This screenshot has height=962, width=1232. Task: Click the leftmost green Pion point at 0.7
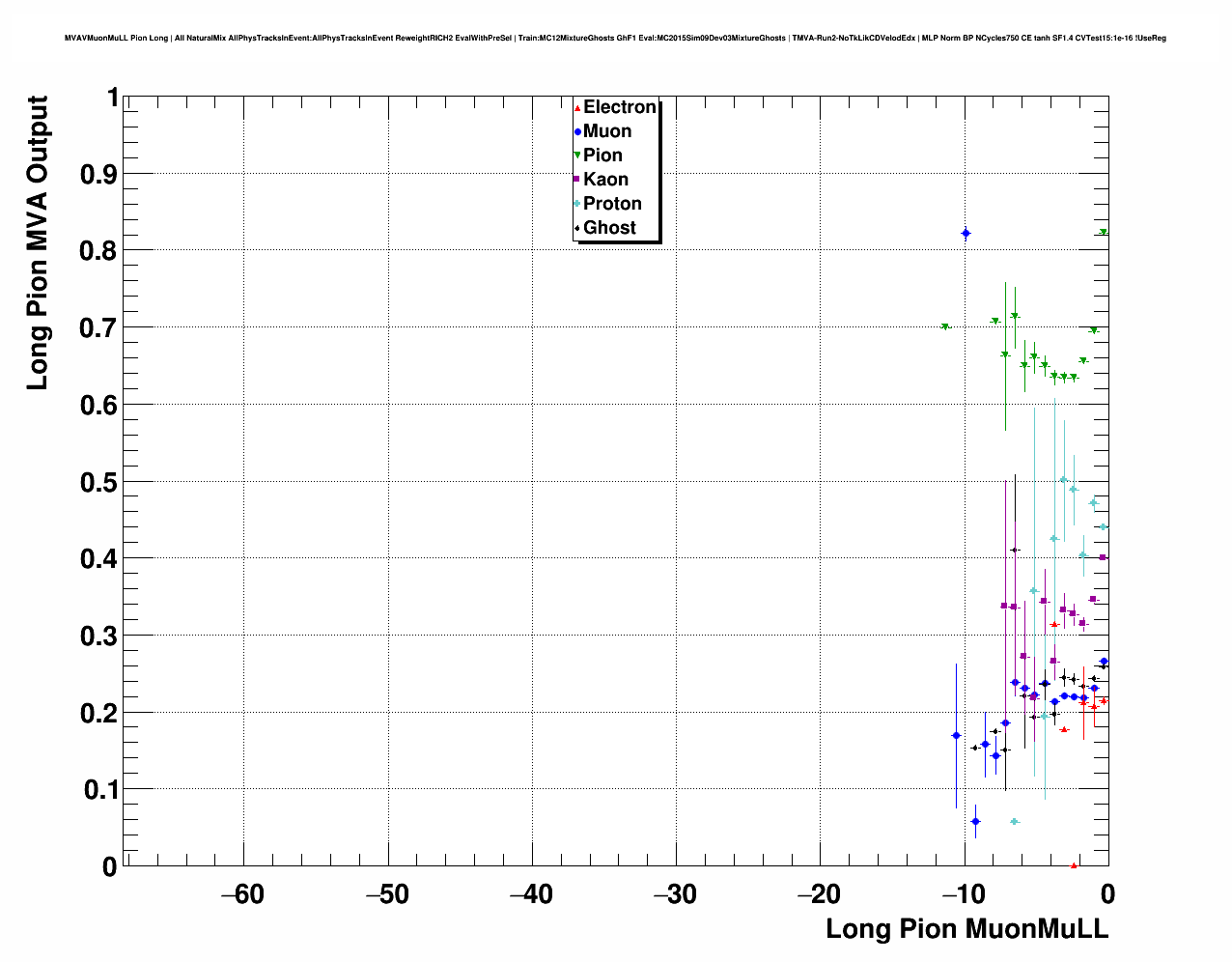[x=945, y=327]
